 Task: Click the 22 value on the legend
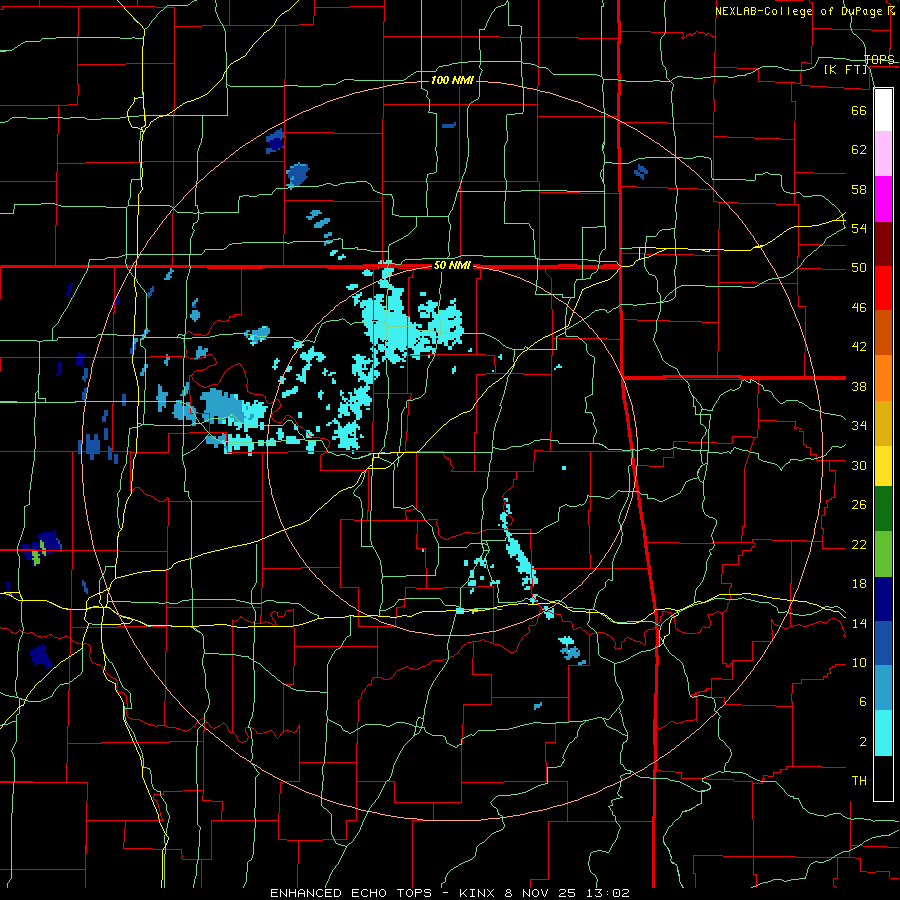point(859,544)
